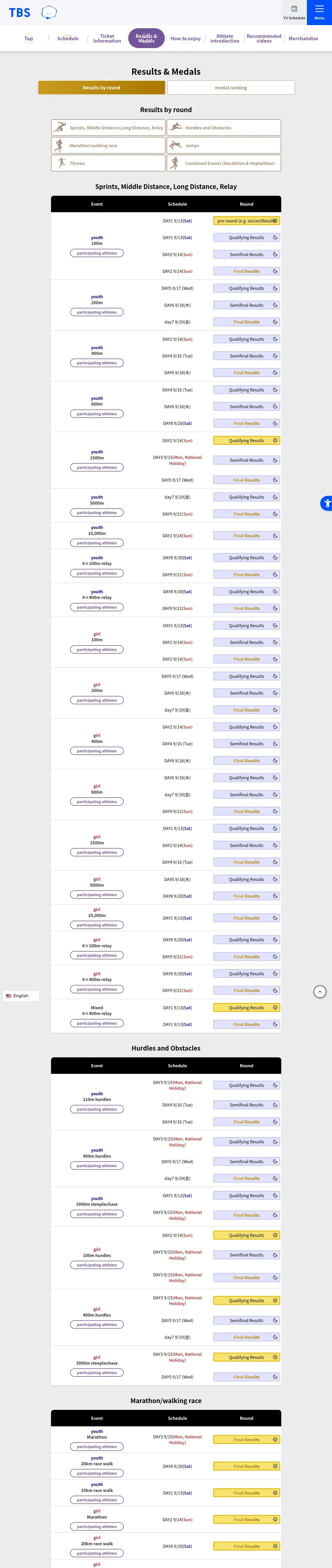Open Mixed 4×400m relay Qualifying Results
This screenshot has width=332, height=1568.
pyautogui.click(x=246, y=1007)
